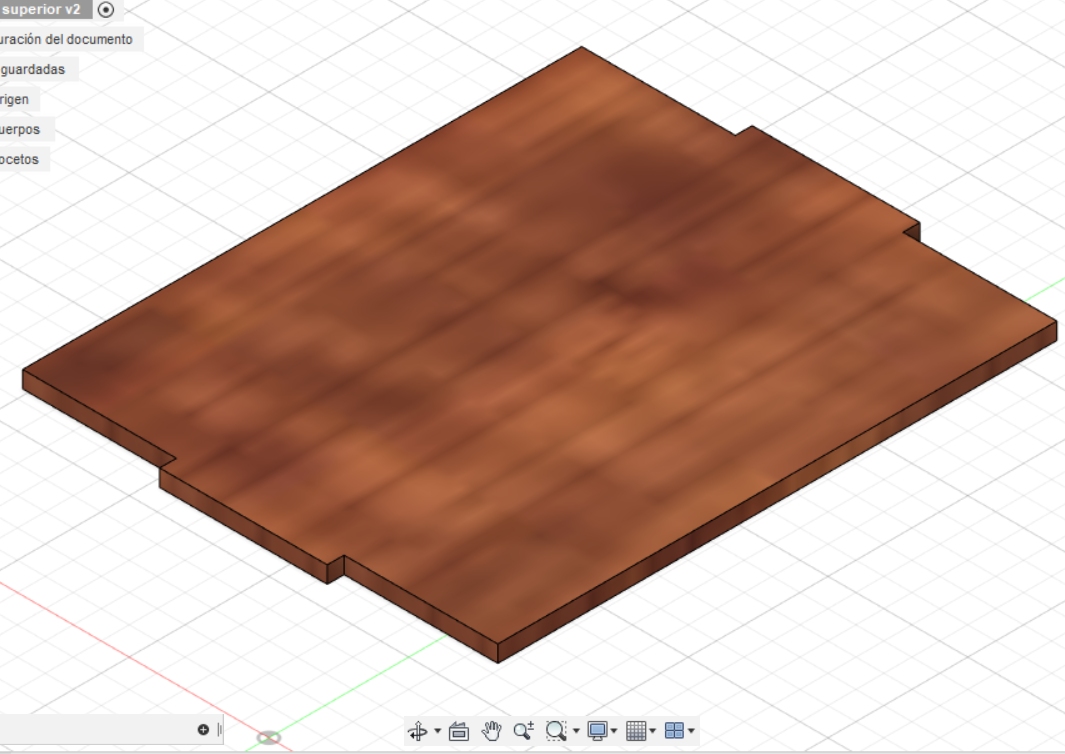The height and width of the screenshot is (754, 1065).
Task: Click the plus icon in comments panel
Action: (203, 730)
